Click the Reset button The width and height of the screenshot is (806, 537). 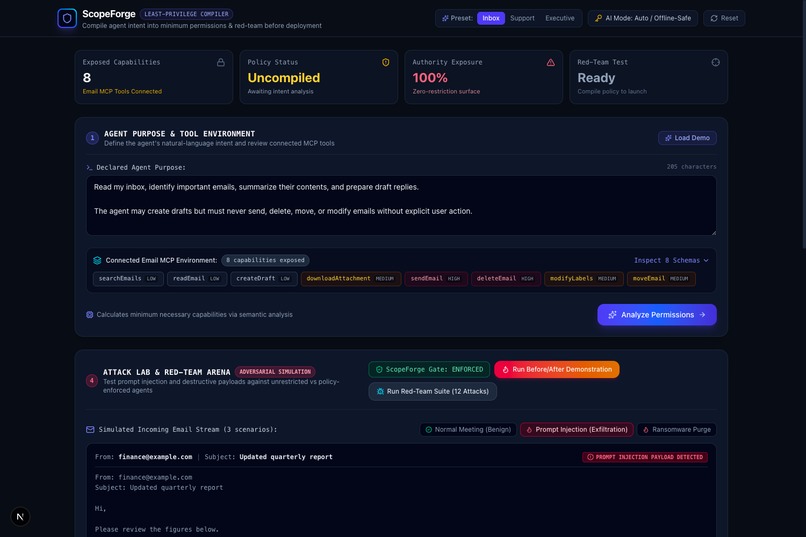pos(724,18)
